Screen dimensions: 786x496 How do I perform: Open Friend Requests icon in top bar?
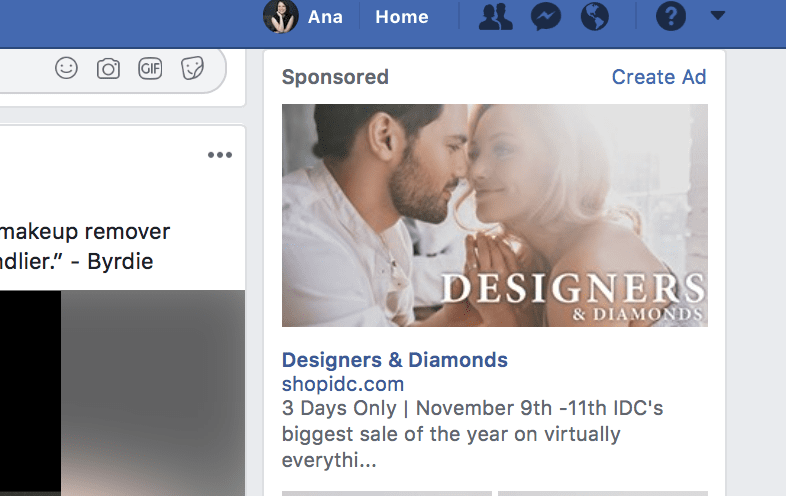[495, 17]
